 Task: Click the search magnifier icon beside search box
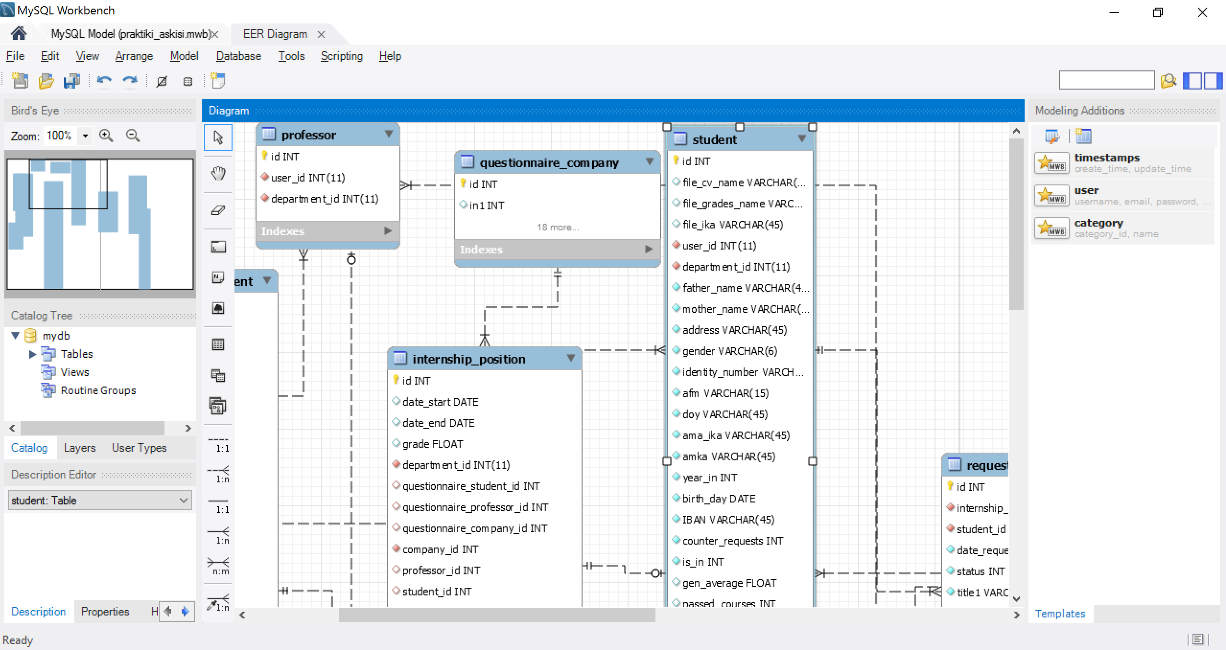(1168, 81)
